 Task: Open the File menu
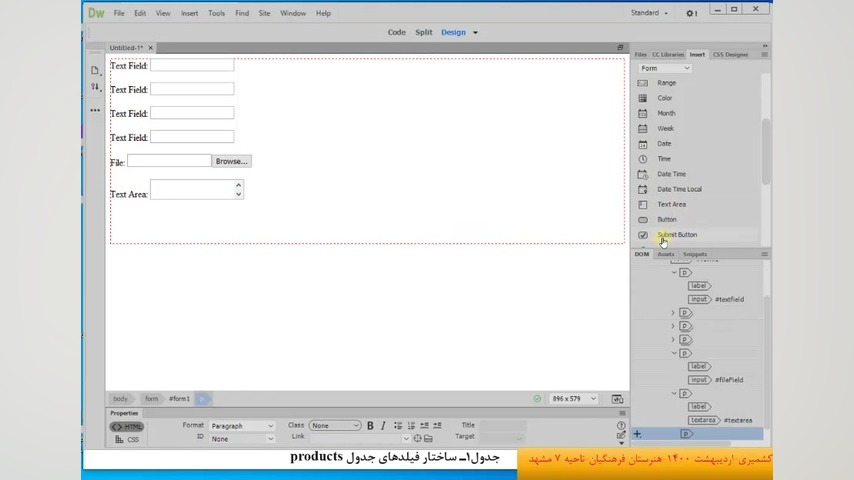[x=119, y=13]
